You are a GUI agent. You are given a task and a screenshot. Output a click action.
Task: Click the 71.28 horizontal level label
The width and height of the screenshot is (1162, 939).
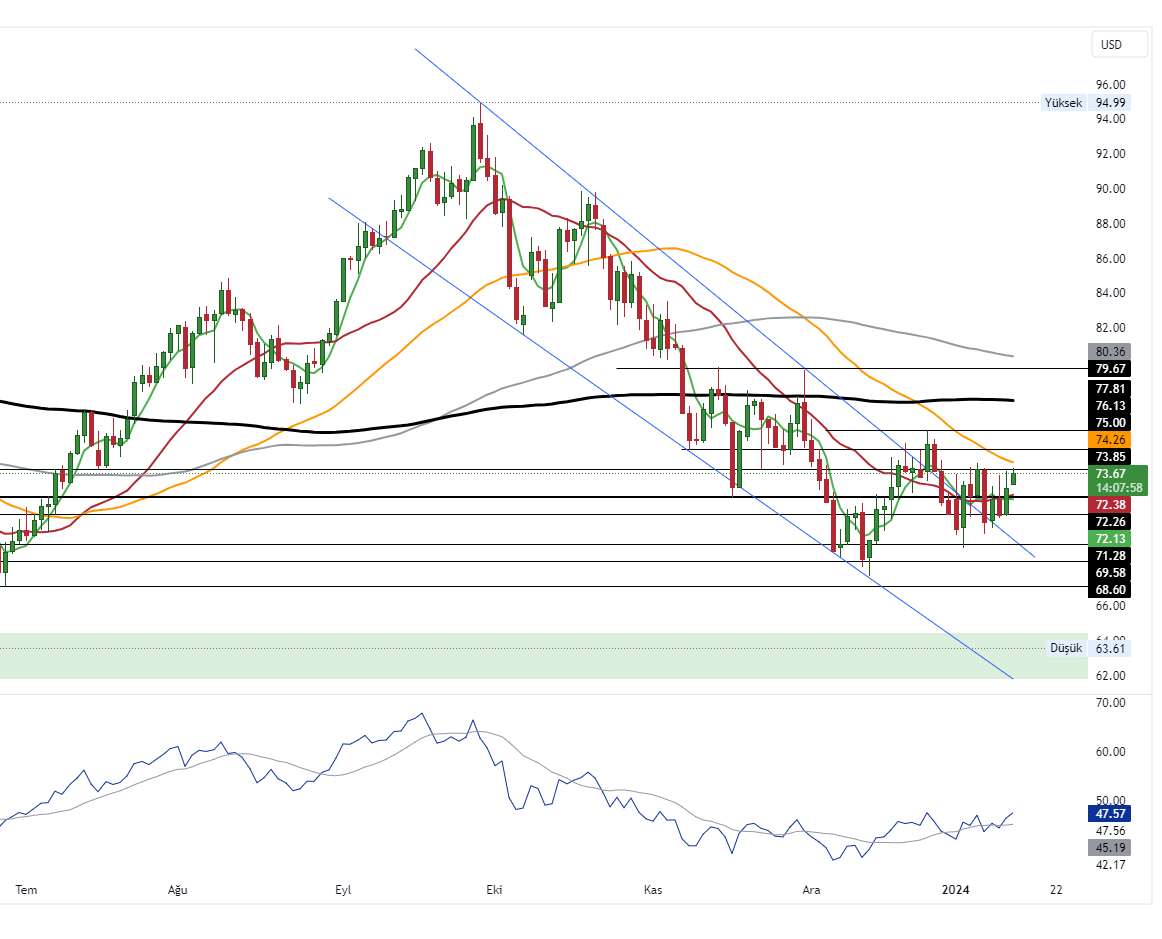1111,555
